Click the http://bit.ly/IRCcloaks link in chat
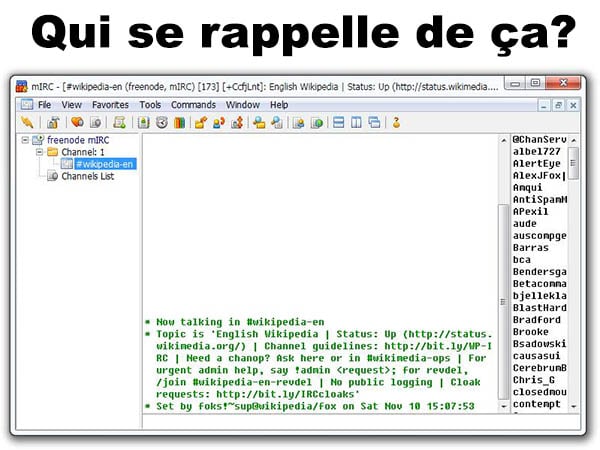The width and height of the screenshot is (600, 450). [x=285, y=394]
